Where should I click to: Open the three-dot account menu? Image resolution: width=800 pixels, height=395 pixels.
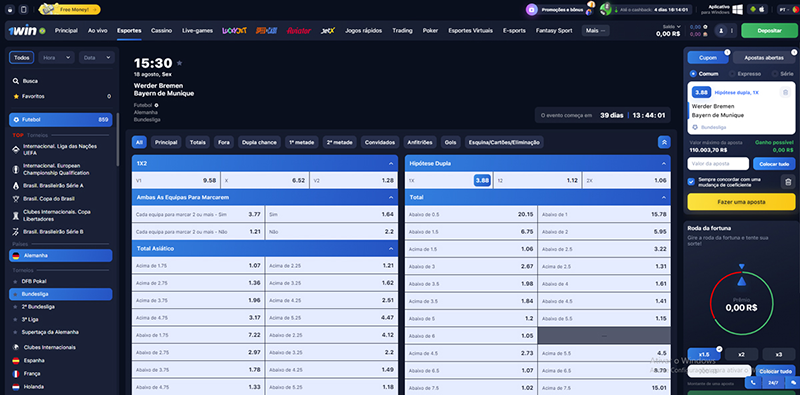click(x=732, y=31)
